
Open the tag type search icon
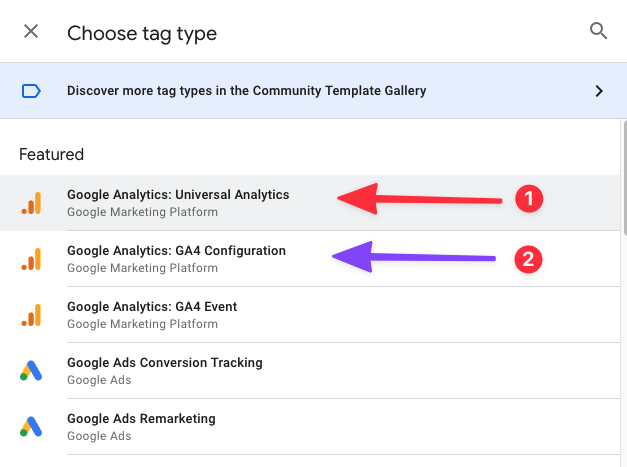(x=598, y=31)
